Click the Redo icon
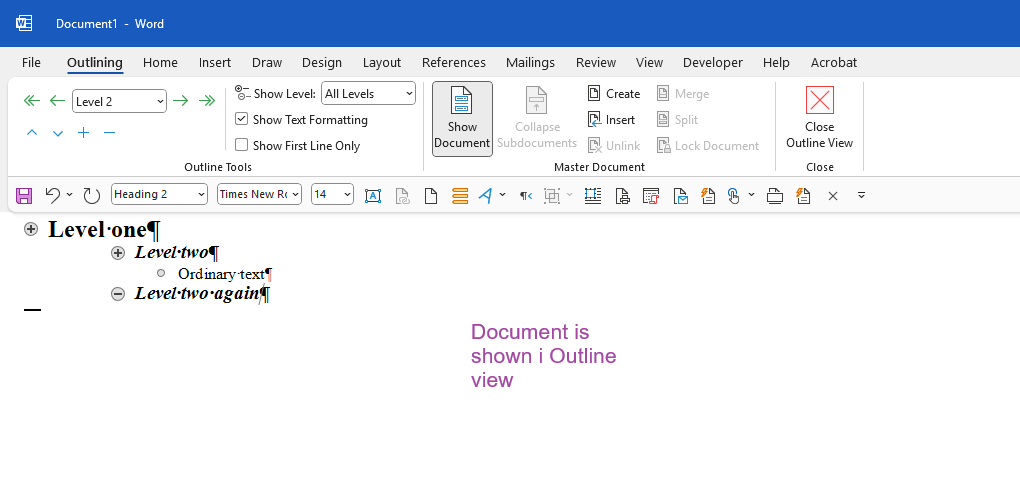Screen dimensions: 1020x503 click(x=92, y=195)
